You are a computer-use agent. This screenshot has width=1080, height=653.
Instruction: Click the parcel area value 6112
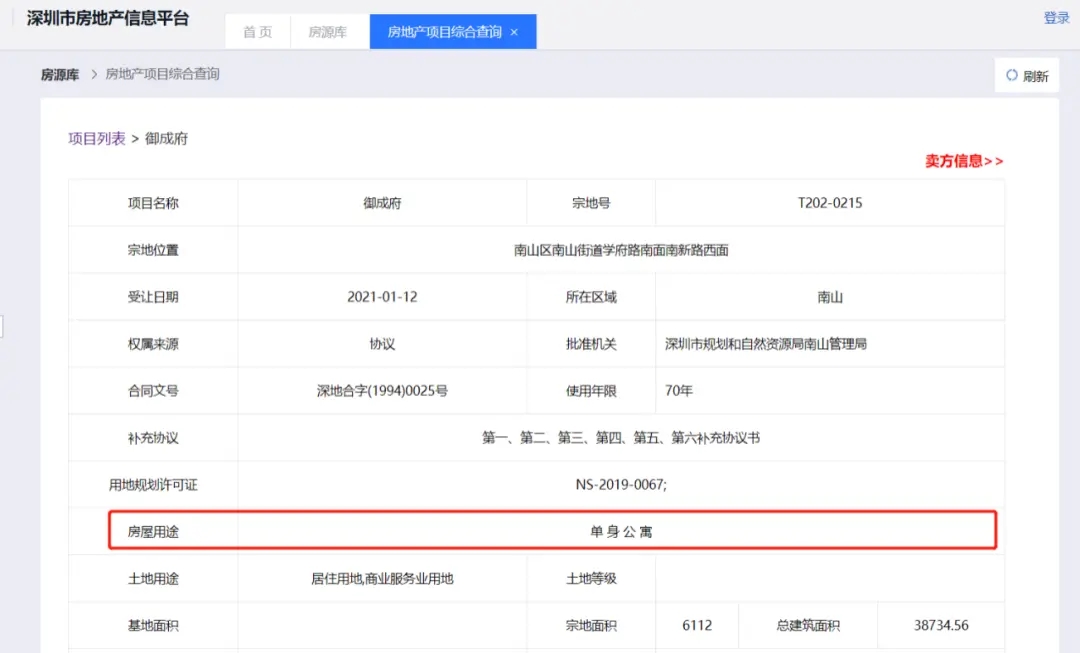click(x=697, y=625)
